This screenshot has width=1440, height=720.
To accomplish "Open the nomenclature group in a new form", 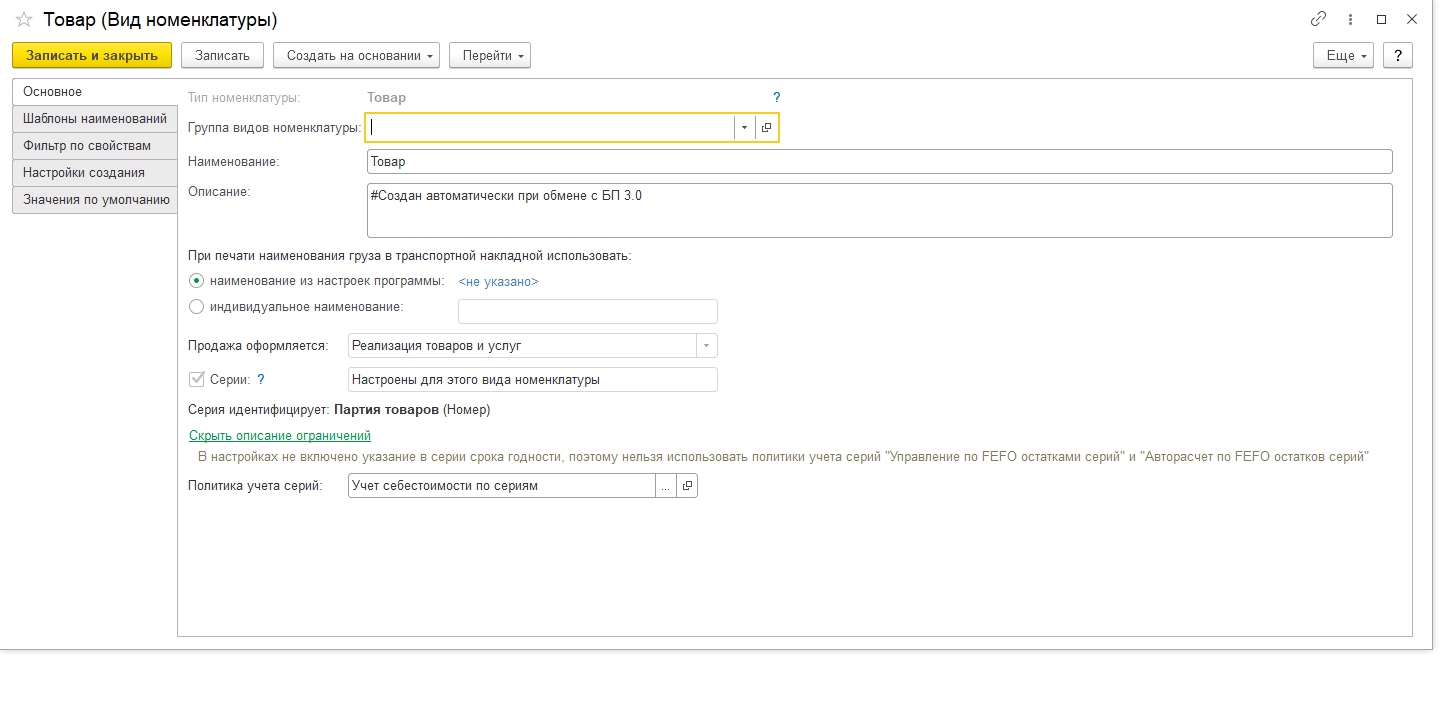I will [766, 127].
